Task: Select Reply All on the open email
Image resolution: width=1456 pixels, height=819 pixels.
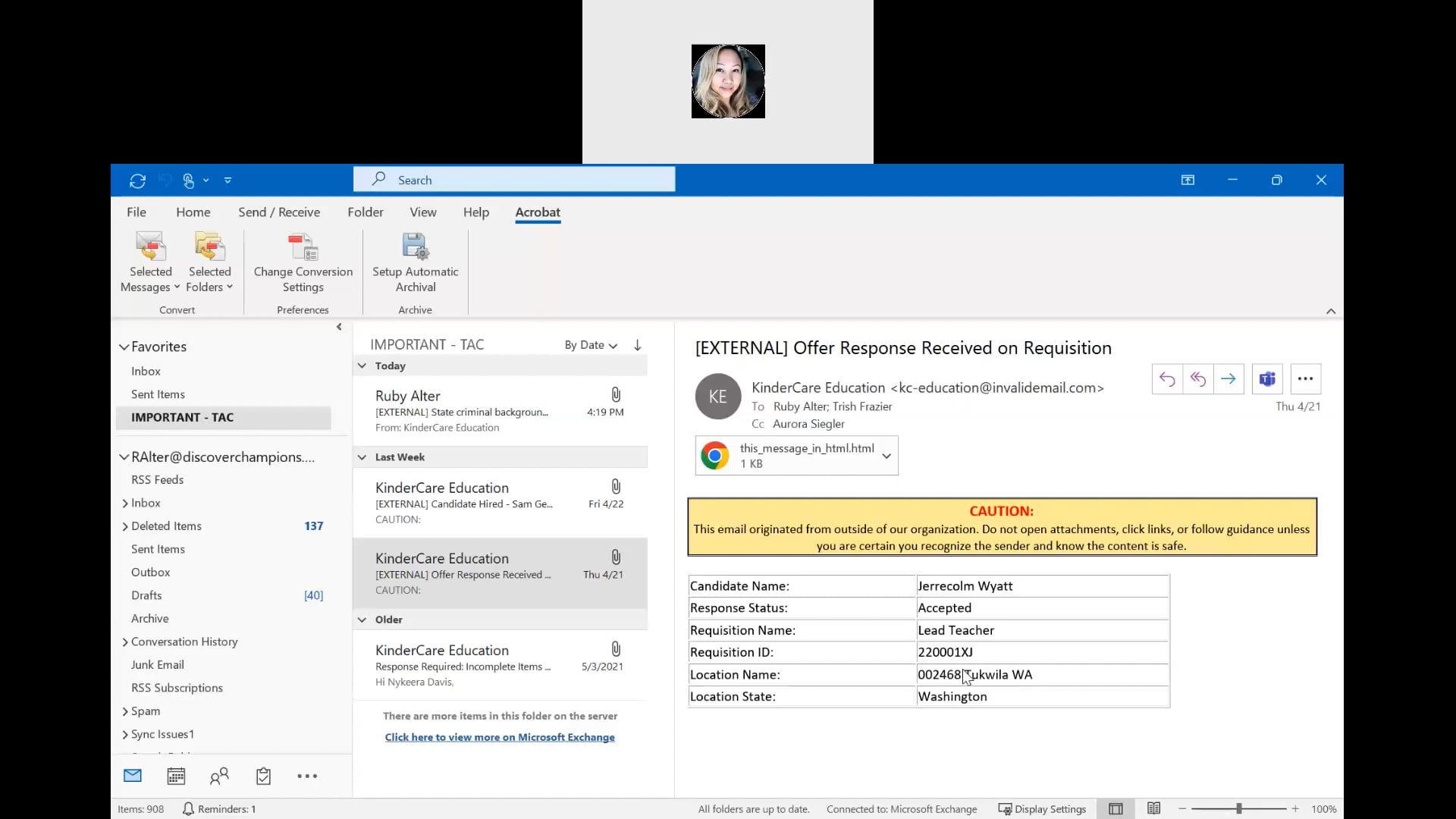Action: click(x=1198, y=378)
